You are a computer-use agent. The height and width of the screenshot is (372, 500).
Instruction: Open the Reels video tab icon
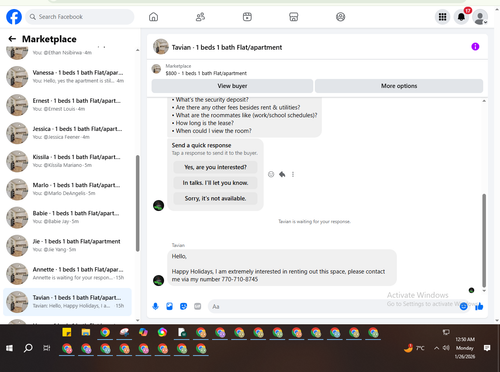click(x=247, y=17)
